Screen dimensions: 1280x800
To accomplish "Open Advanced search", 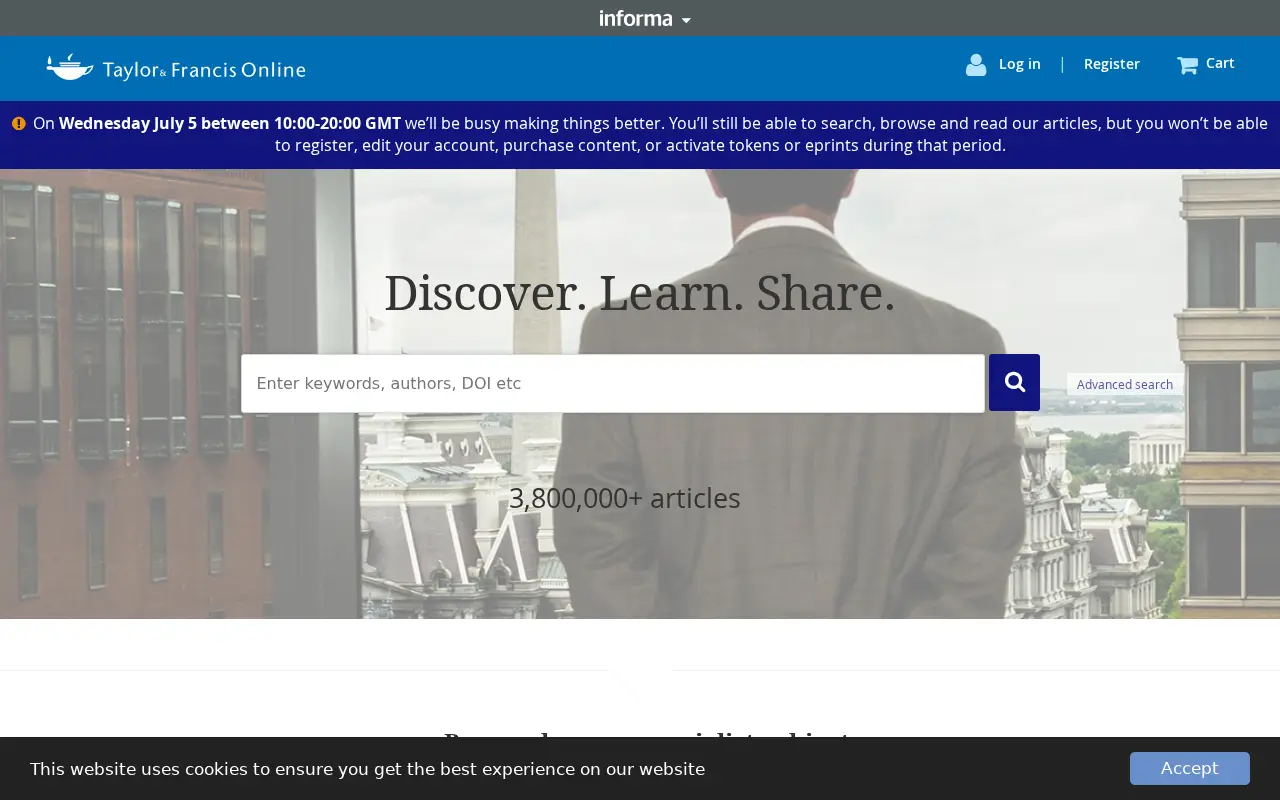I will point(1125,384).
